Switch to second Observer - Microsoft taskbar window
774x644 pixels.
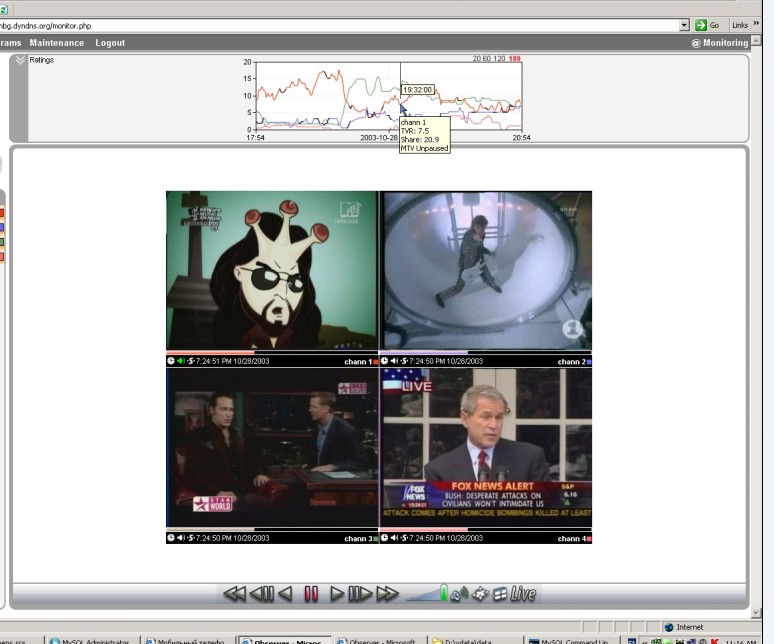point(378,641)
